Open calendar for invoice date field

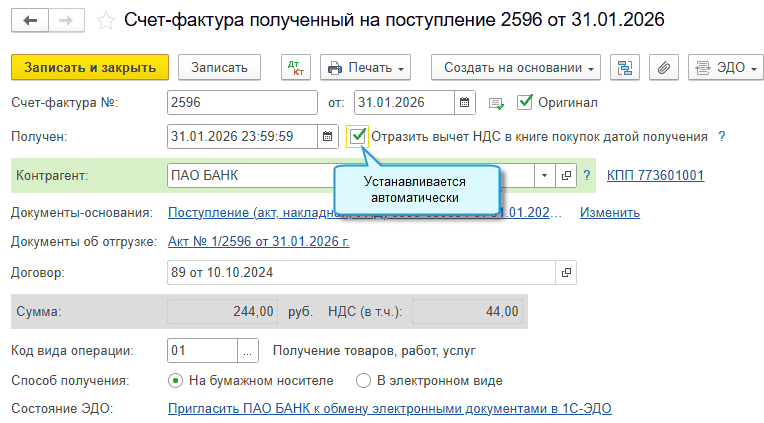465,102
